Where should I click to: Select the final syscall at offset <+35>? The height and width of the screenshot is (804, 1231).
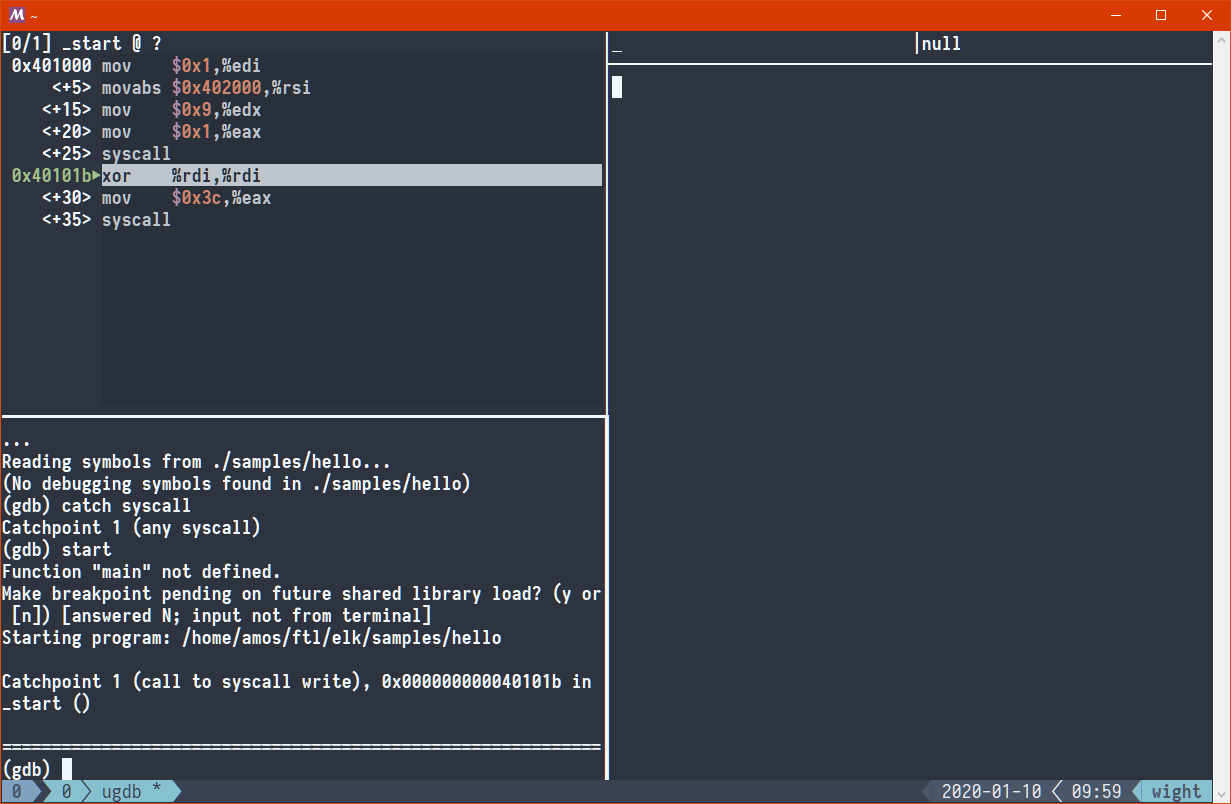tap(136, 220)
